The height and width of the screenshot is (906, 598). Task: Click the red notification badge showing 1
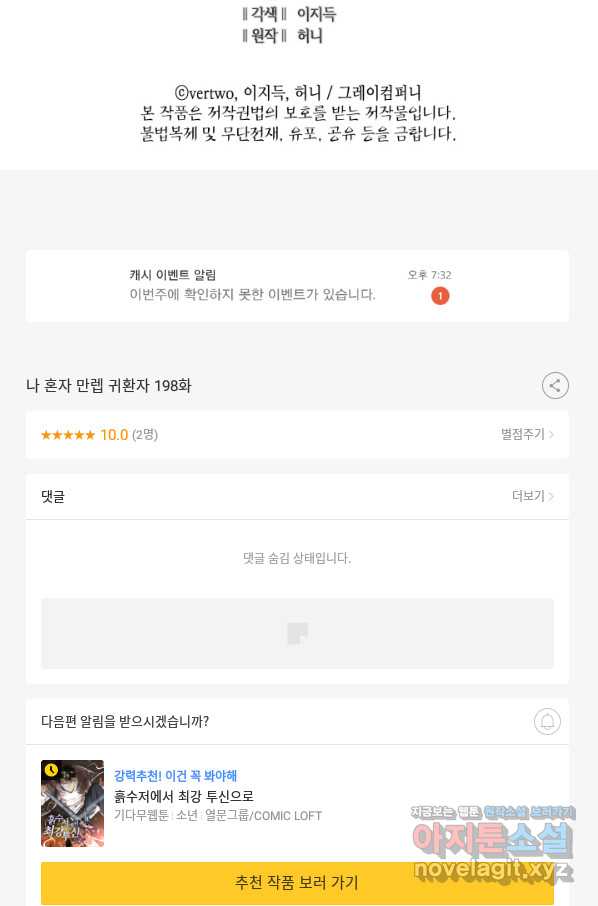pos(440,296)
